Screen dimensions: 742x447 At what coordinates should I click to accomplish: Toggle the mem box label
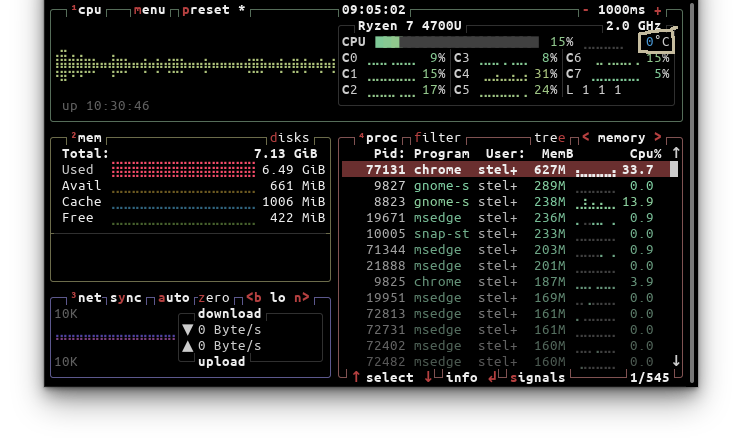click(x=87, y=138)
